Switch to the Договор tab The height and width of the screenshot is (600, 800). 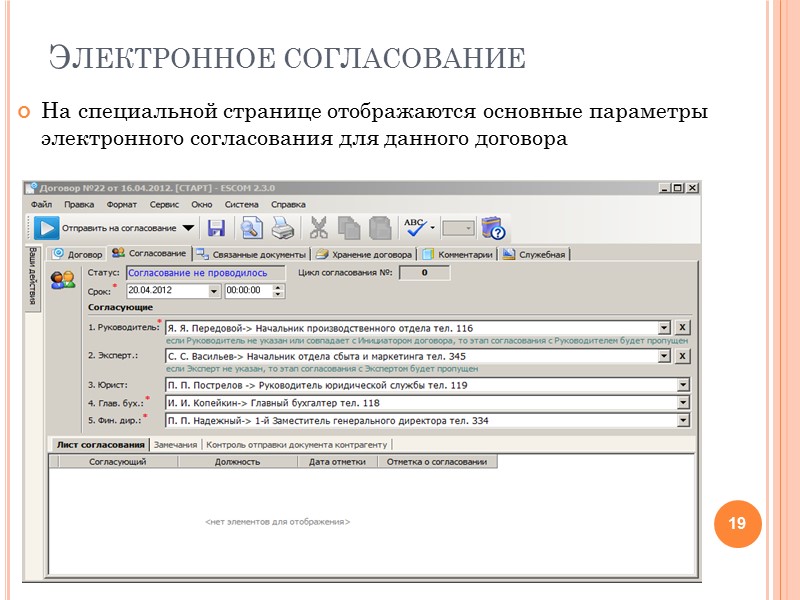click(77, 254)
